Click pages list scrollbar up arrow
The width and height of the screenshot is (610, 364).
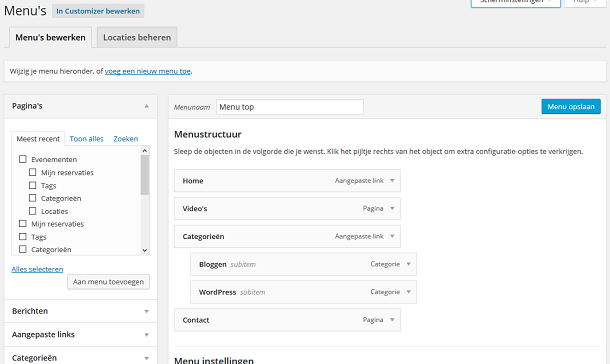point(145,151)
